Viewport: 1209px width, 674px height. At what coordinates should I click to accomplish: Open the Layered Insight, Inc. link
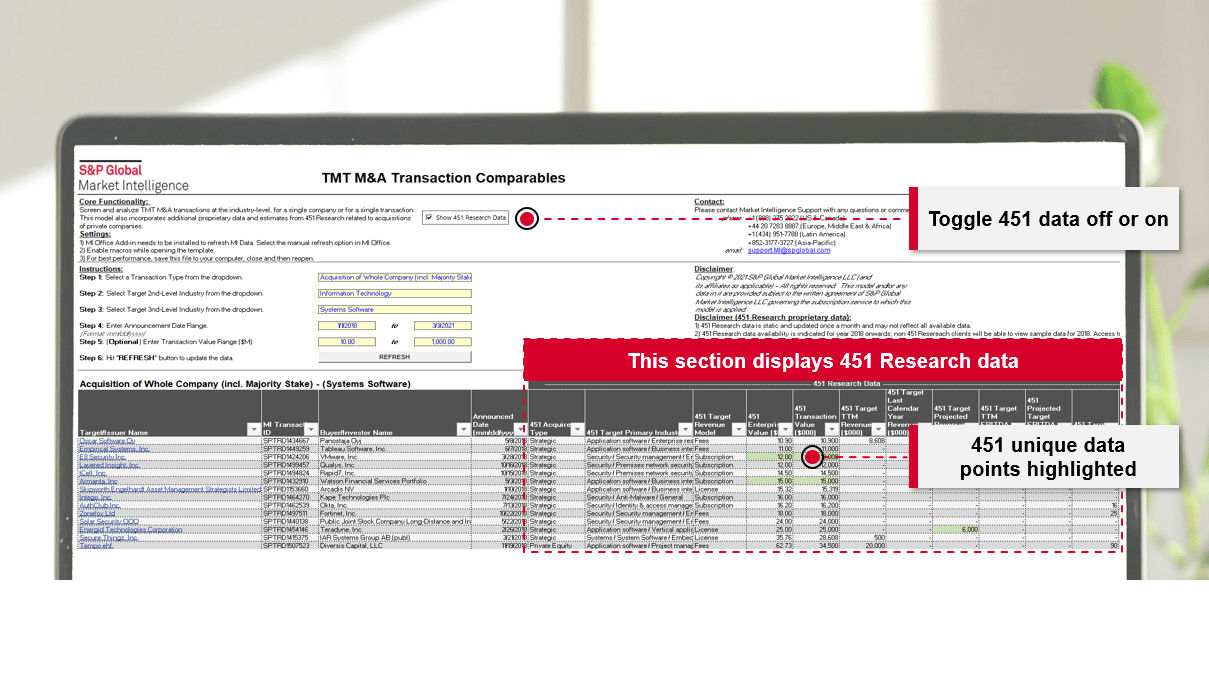coord(111,465)
